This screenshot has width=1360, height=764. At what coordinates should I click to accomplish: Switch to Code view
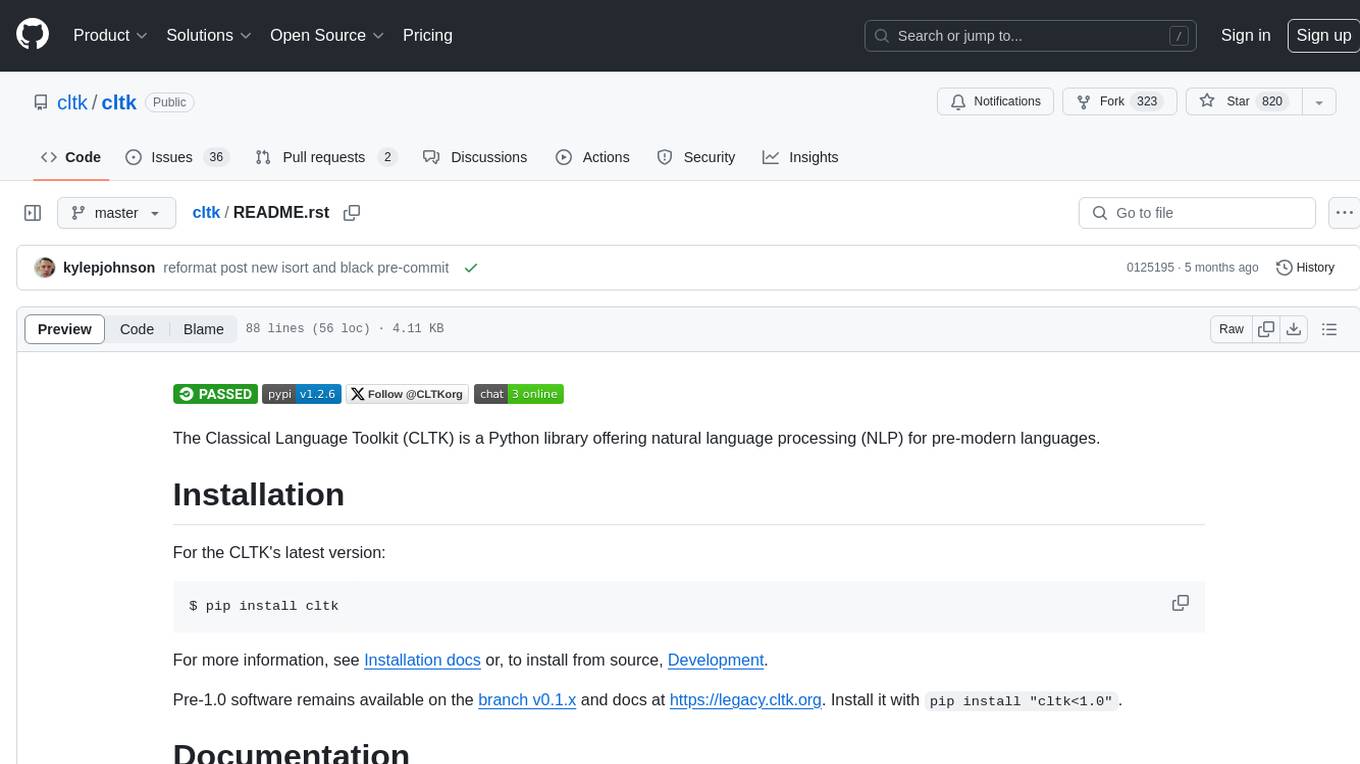tap(137, 329)
